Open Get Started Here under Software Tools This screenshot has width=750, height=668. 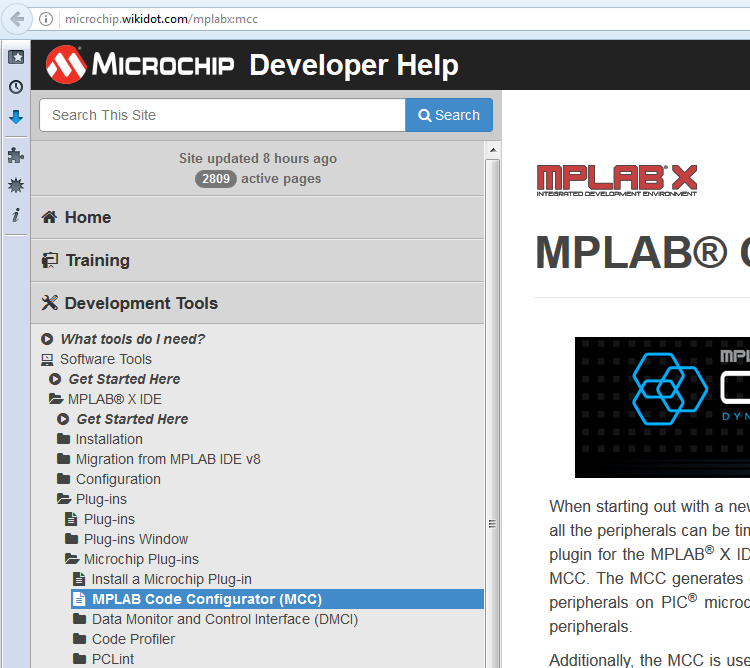point(124,379)
